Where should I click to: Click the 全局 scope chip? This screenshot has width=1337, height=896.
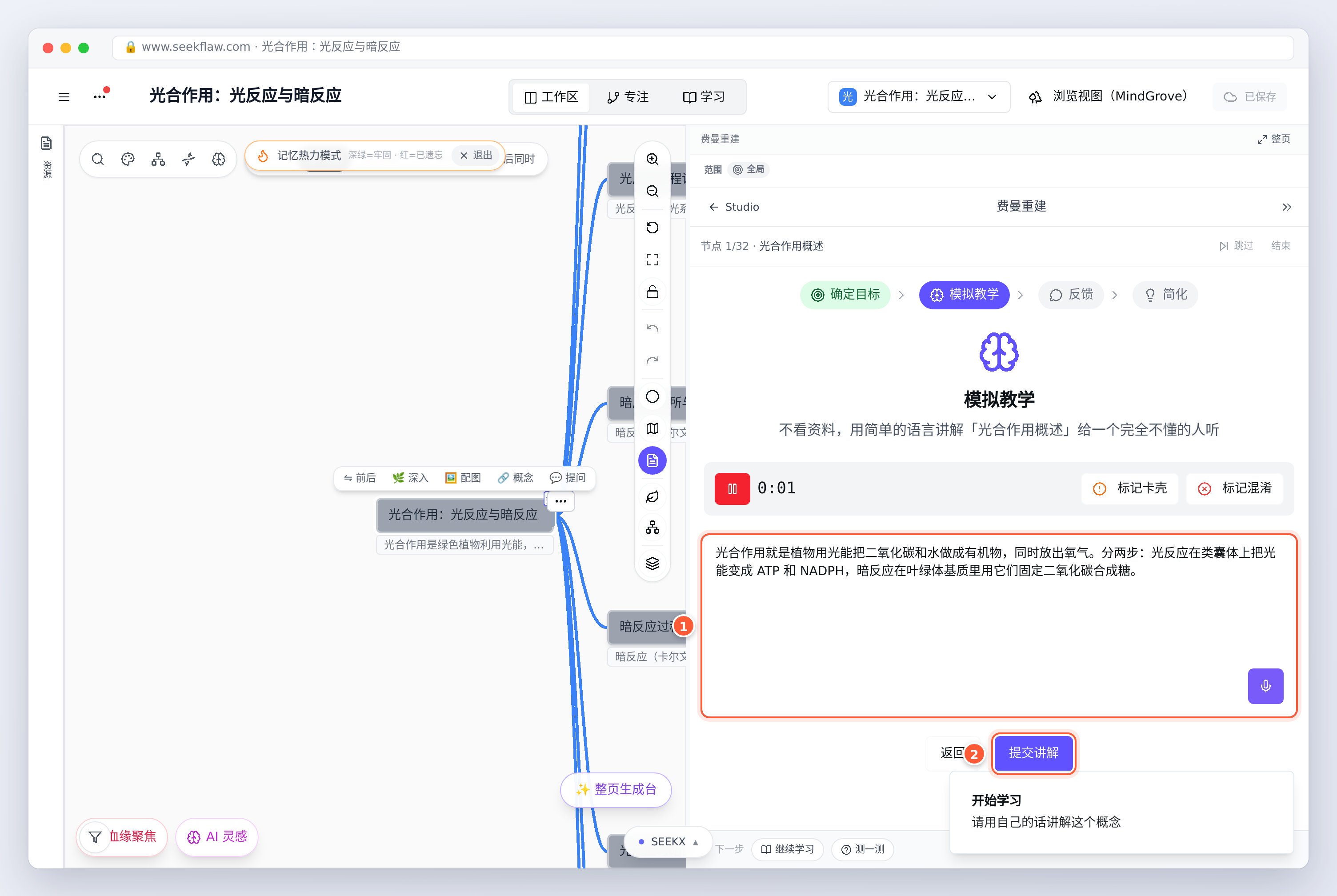pos(749,169)
